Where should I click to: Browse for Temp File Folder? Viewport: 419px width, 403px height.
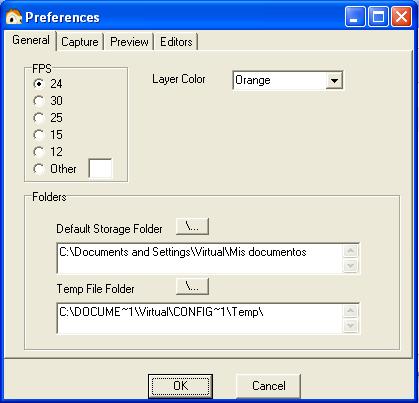tap(192, 286)
